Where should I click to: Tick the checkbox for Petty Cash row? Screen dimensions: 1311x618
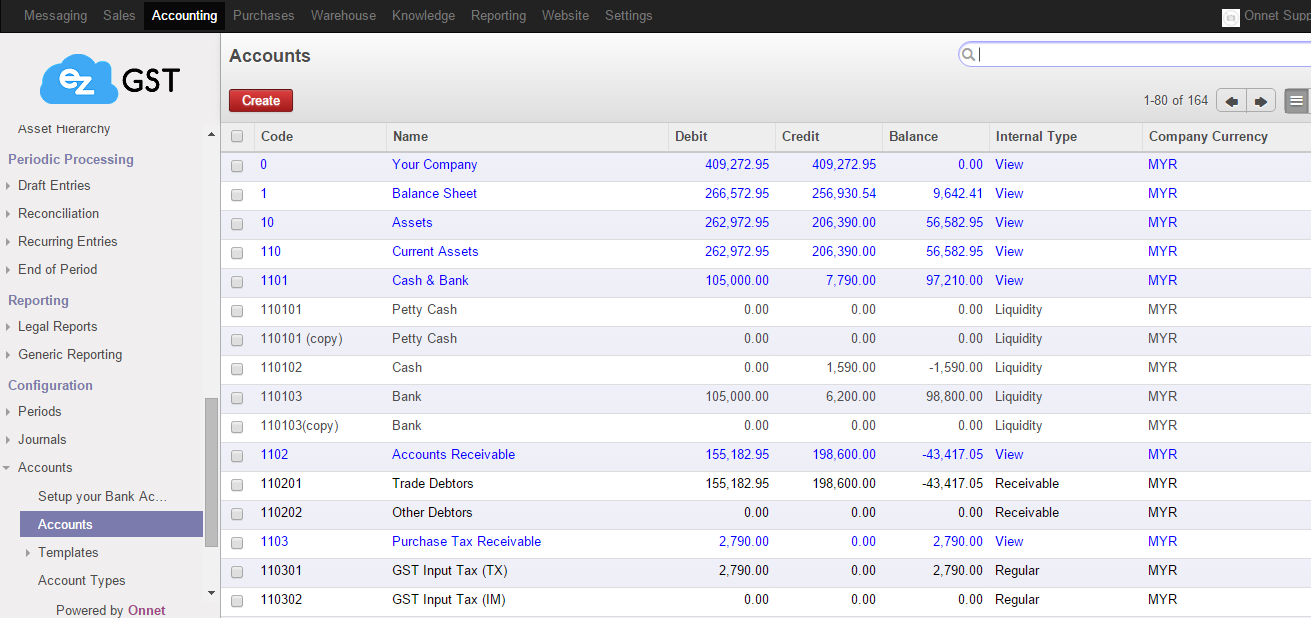[237, 310]
